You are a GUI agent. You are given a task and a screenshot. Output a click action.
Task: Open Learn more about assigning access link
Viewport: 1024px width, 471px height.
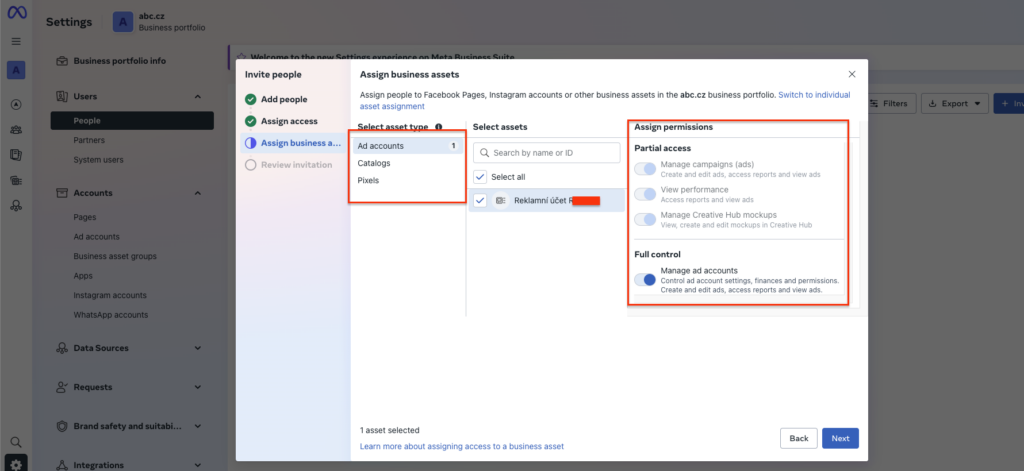tap(462, 446)
